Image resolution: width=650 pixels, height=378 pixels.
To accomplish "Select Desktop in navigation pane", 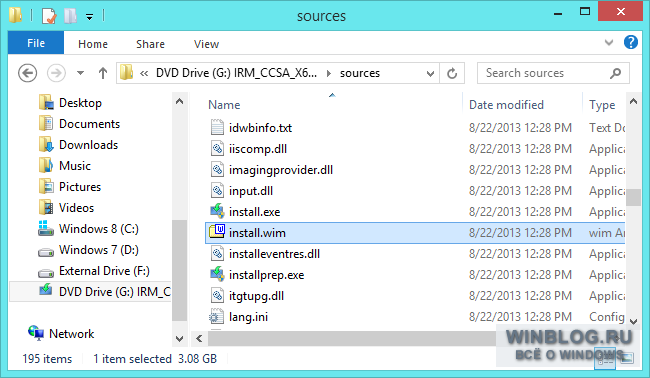I will pos(80,103).
